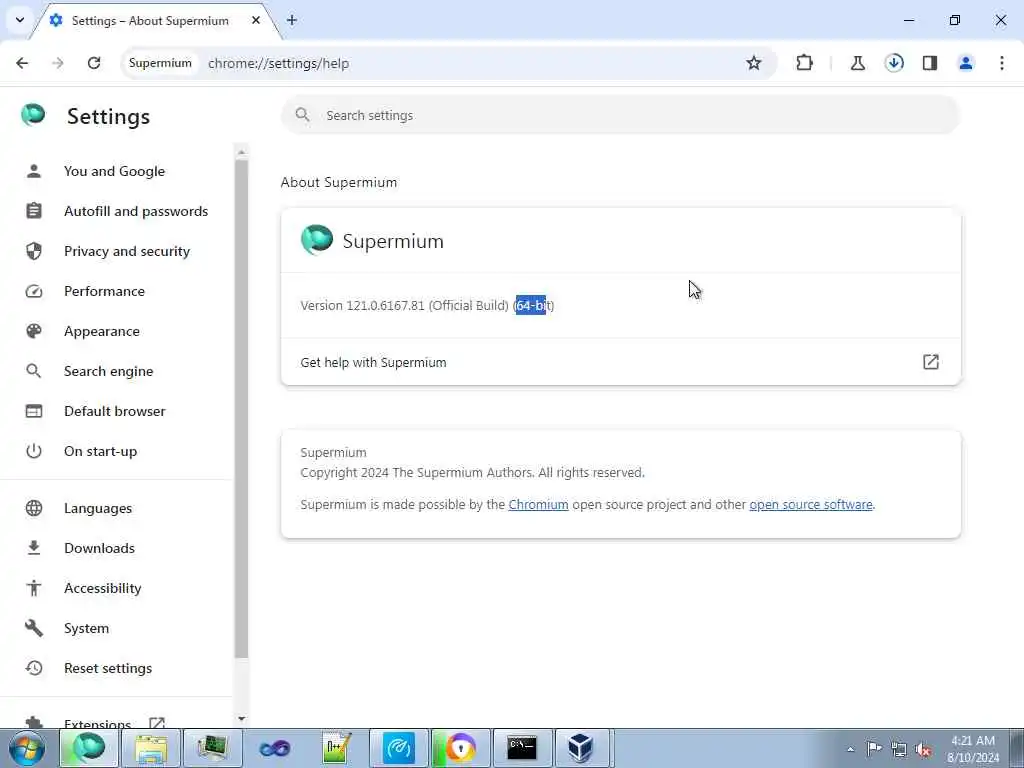Bookmark this page with the star icon
1024x768 pixels.
point(754,63)
